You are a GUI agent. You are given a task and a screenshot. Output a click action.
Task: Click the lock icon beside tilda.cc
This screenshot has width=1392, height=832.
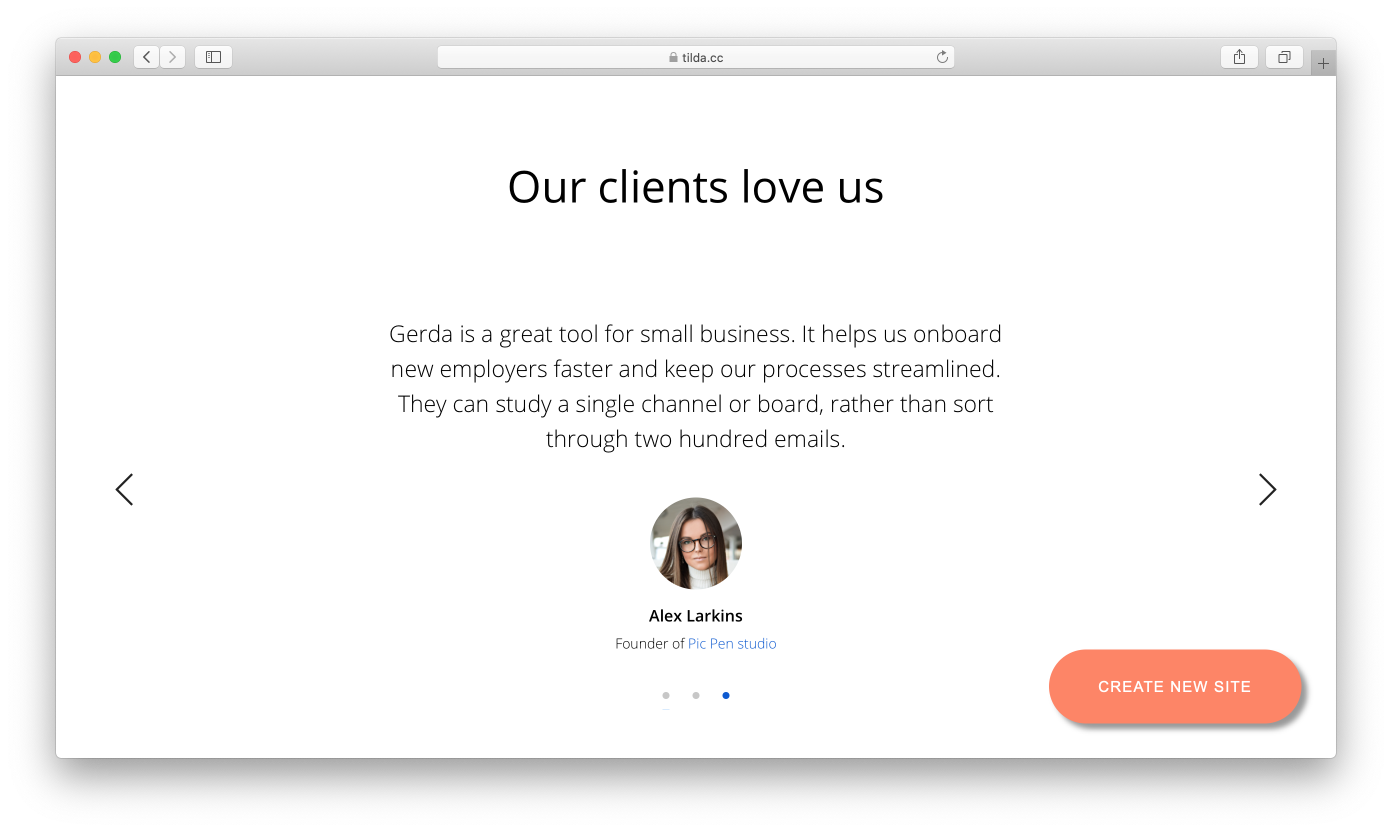point(673,58)
